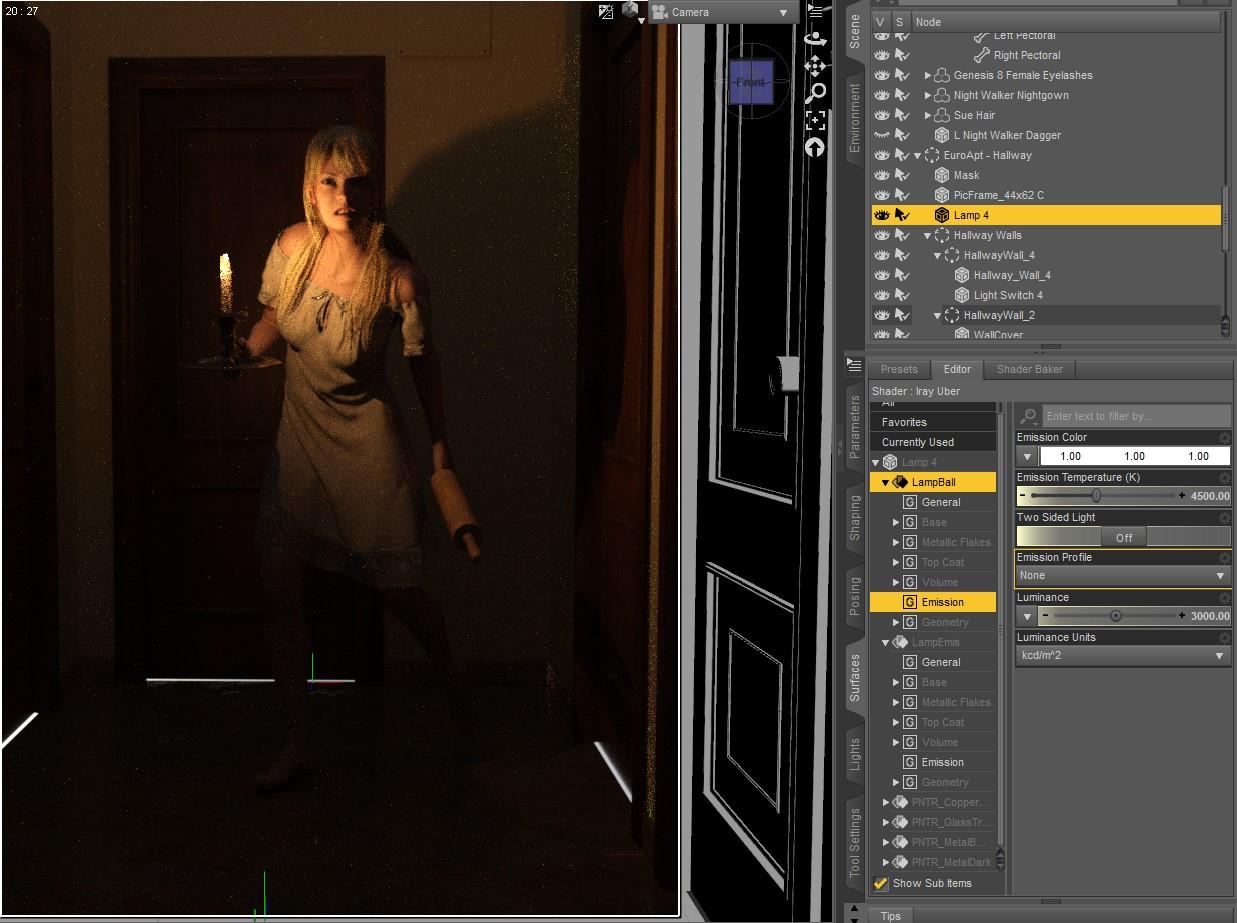Viewport: 1237px width, 923px height.
Task: Click the zoom magnifier viewport icon
Action: pyautogui.click(x=815, y=93)
